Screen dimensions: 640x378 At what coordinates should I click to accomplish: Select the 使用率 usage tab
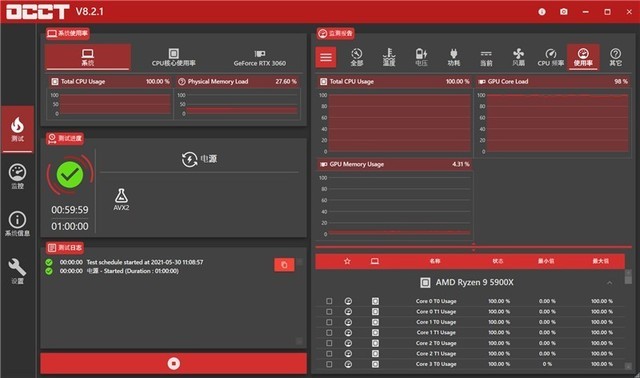coord(583,57)
